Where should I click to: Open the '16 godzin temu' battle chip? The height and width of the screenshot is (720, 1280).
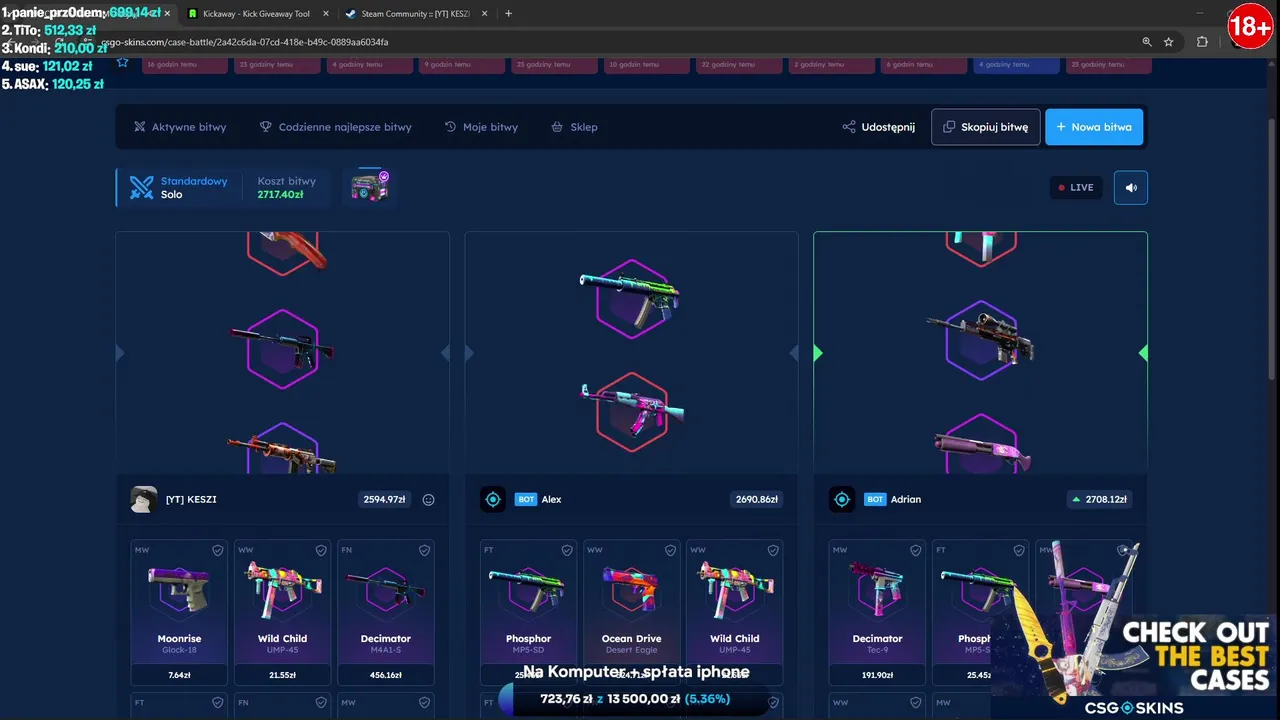(185, 65)
